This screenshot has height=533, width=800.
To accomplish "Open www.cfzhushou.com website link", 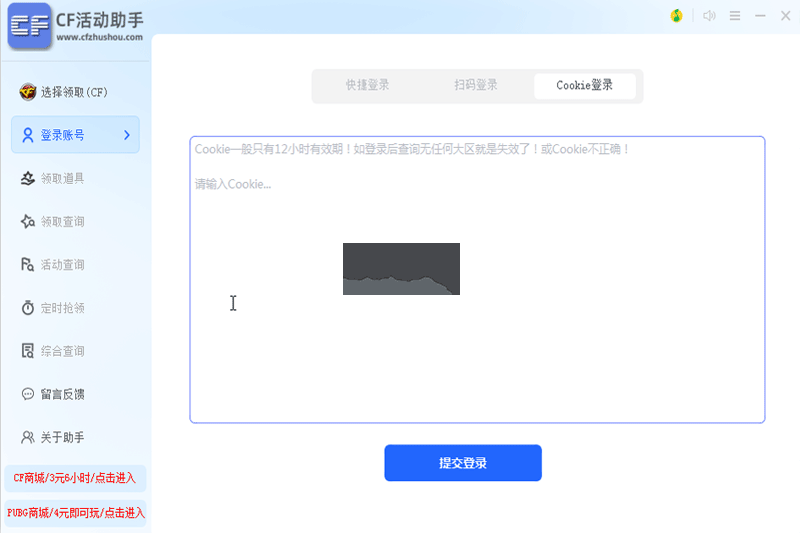I will (x=99, y=37).
